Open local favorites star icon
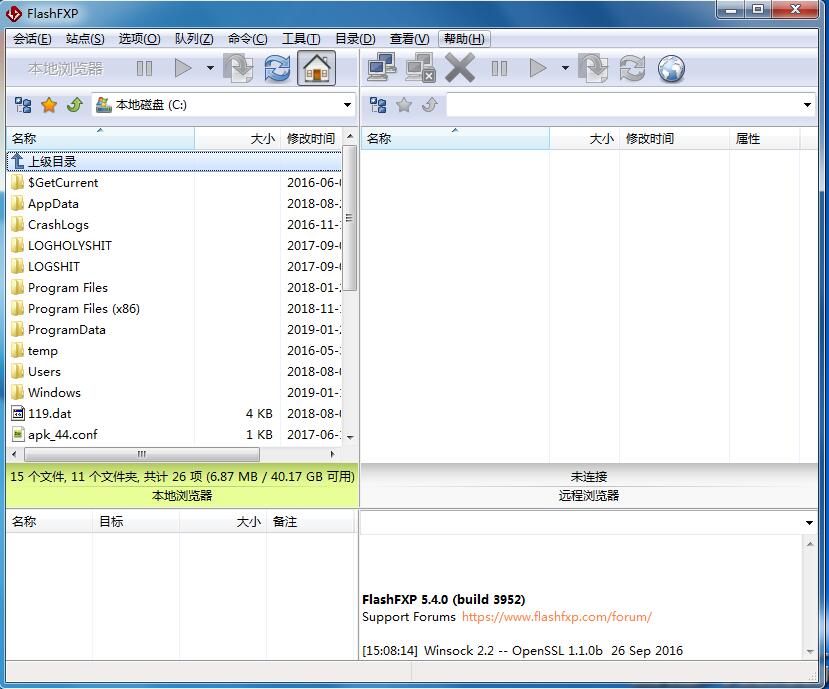Image resolution: width=829 pixels, height=689 pixels. click(49, 105)
